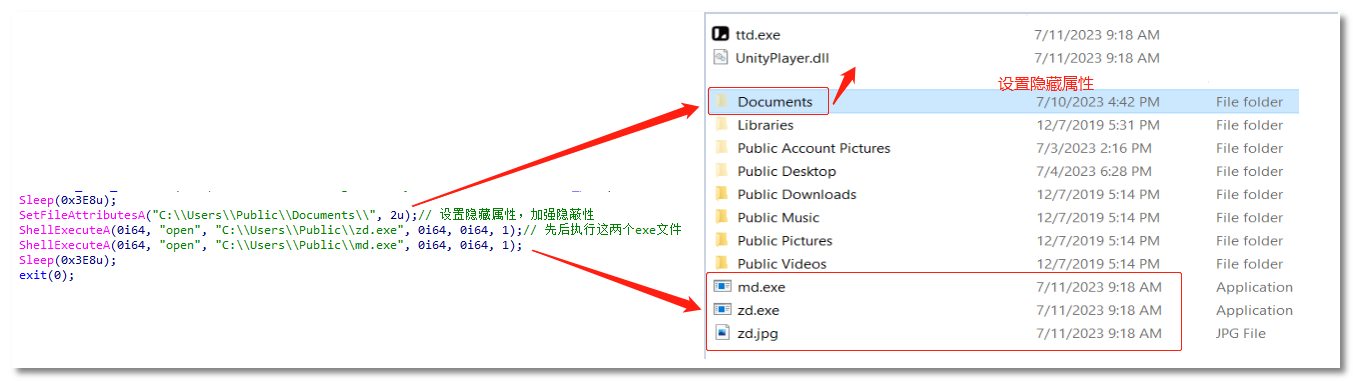This screenshot has height=381, width=1353.
Task: Click the ShellExecuteA md.exe code line
Action: click(x=270, y=245)
